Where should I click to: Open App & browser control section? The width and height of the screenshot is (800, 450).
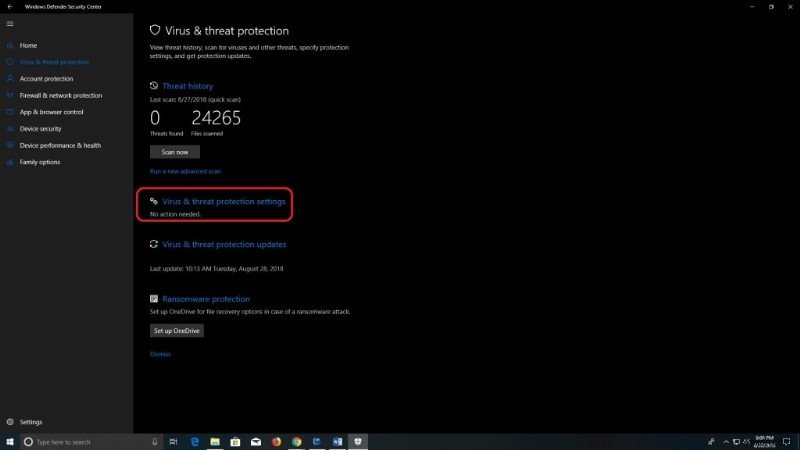click(x=52, y=112)
